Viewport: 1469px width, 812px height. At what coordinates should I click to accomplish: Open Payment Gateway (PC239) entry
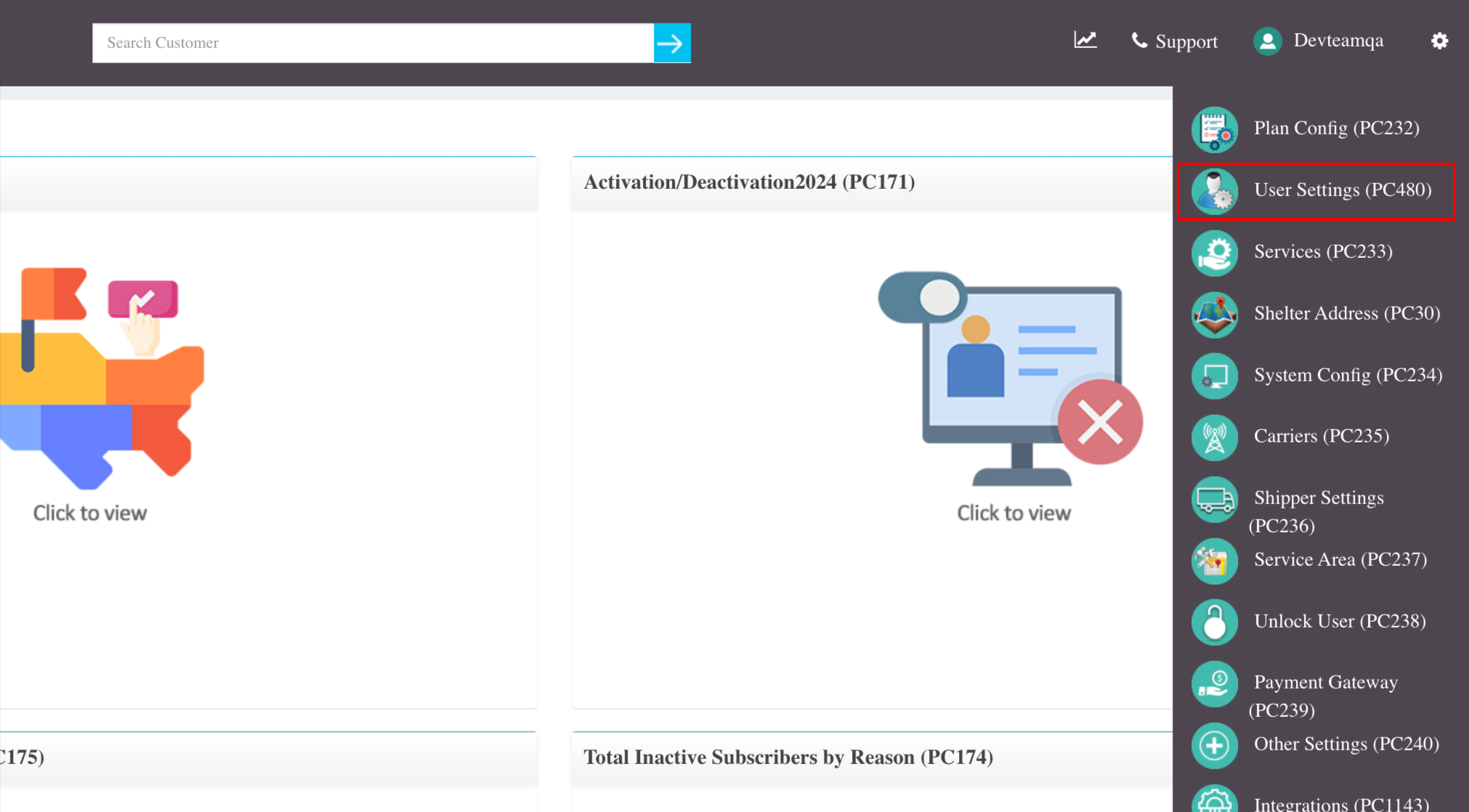coord(1323,696)
